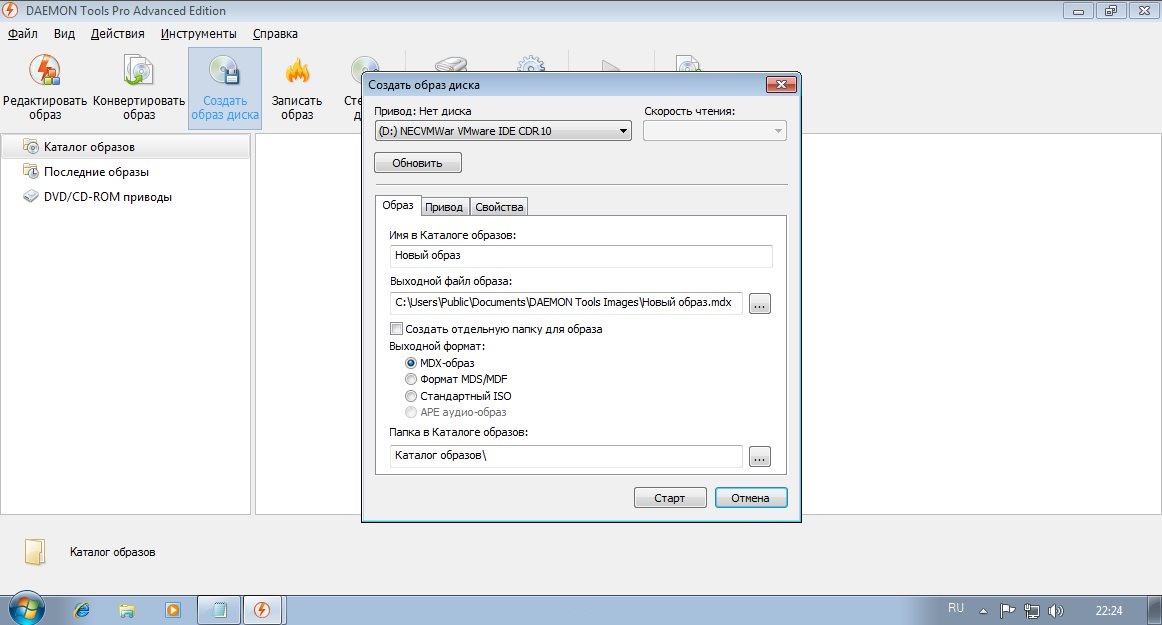Show hidden tray icons arrow
The height and width of the screenshot is (625, 1162).
983,611
